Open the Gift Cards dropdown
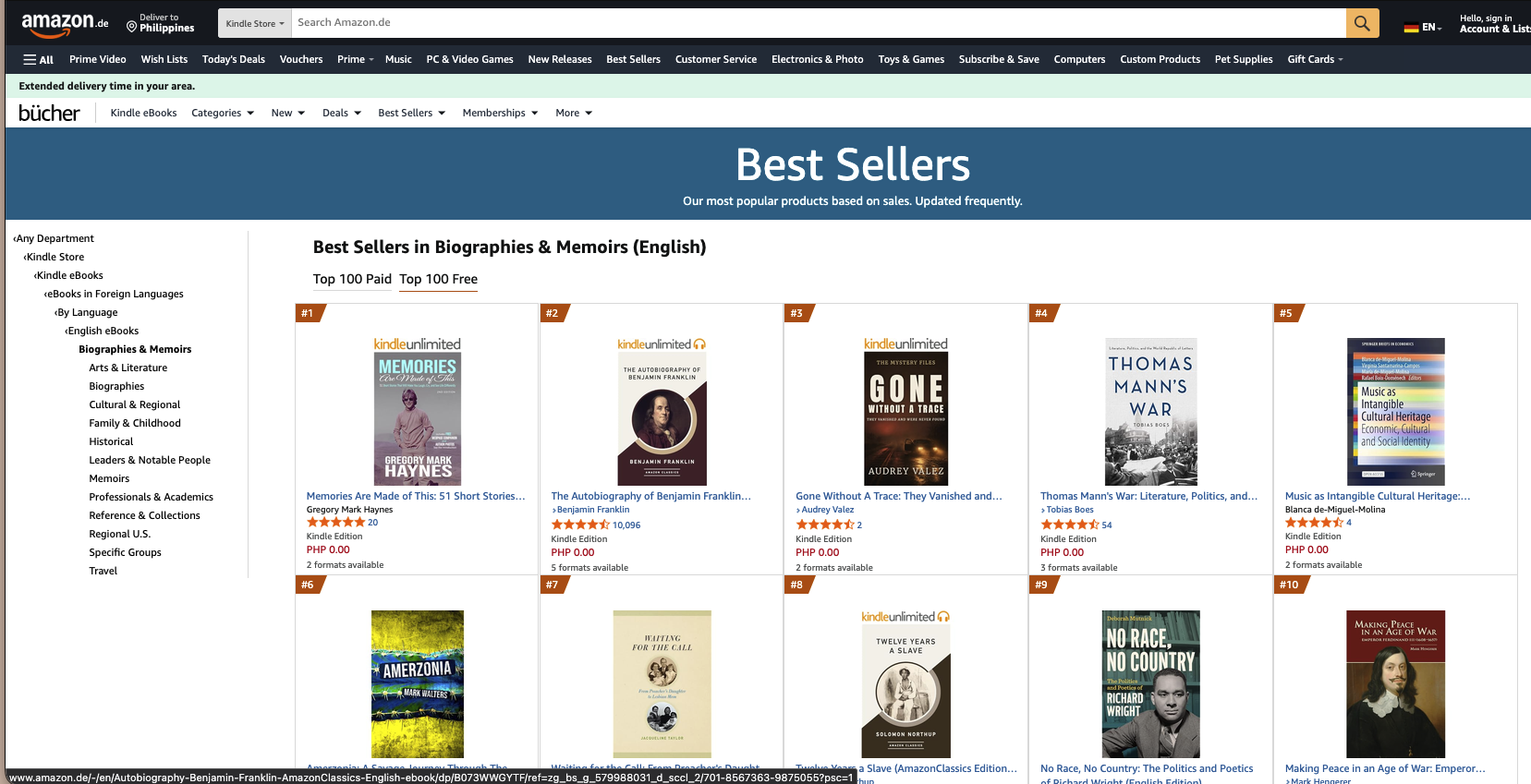Screen dimensions: 1531x784 tap(1315, 59)
